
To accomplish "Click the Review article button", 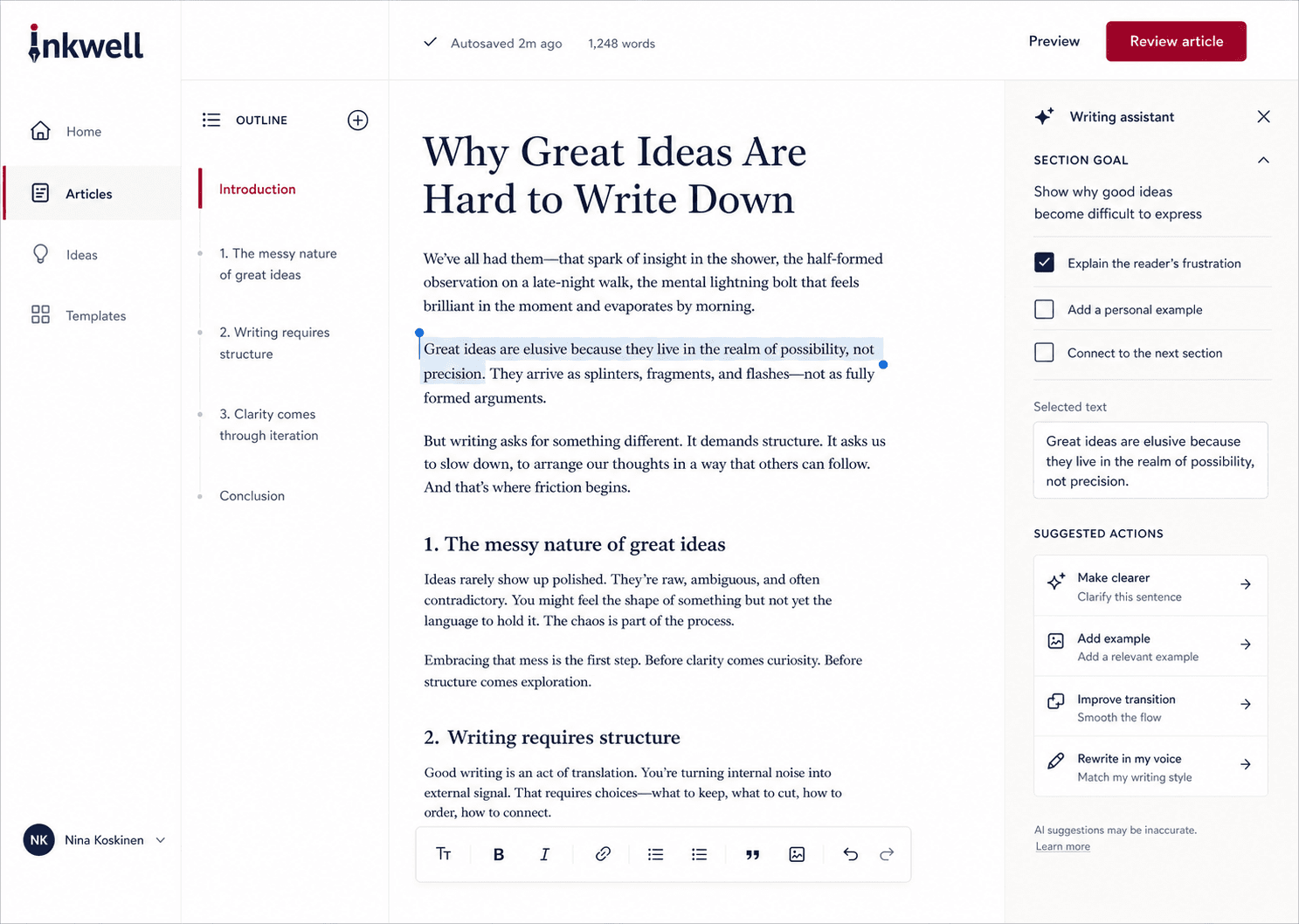I will coord(1176,41).
